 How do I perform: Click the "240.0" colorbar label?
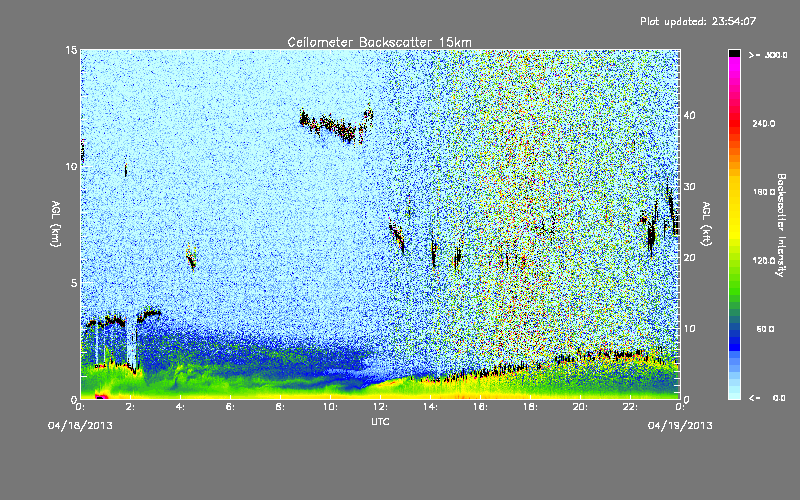click(x=764, y=123)
